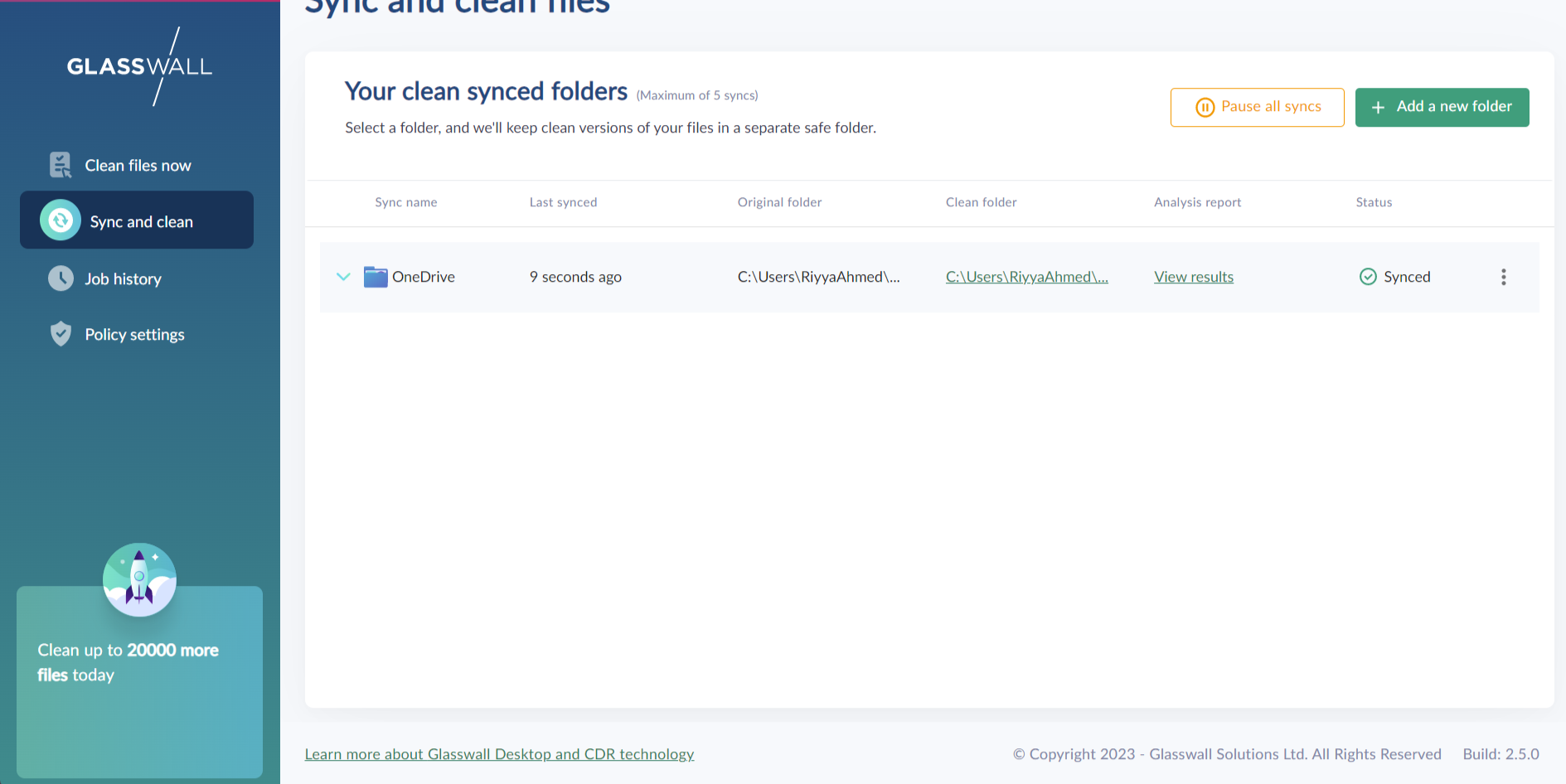Screen dimensions: 1566x784
Task: Click the rocket illustration icon
Action: pyautogui.click(x=139, y=579)
